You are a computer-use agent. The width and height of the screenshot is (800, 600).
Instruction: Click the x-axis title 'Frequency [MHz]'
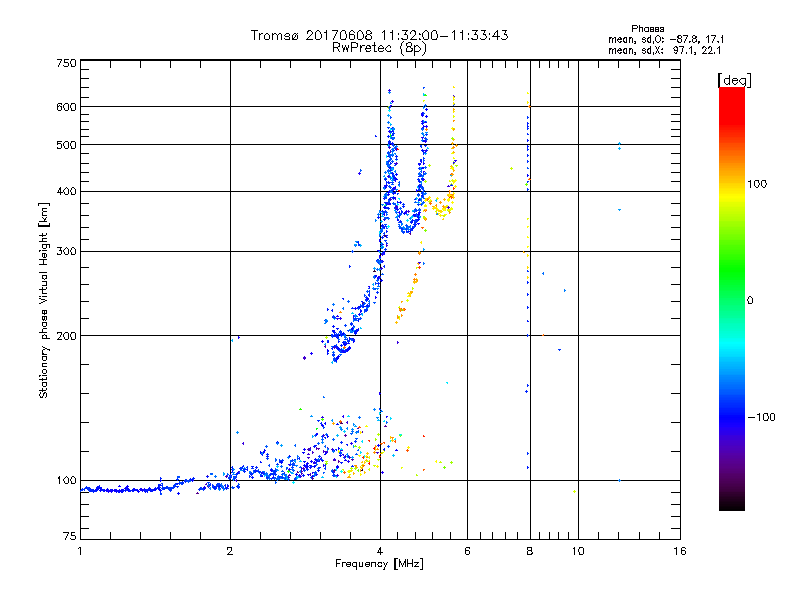(x=379, y=564)
